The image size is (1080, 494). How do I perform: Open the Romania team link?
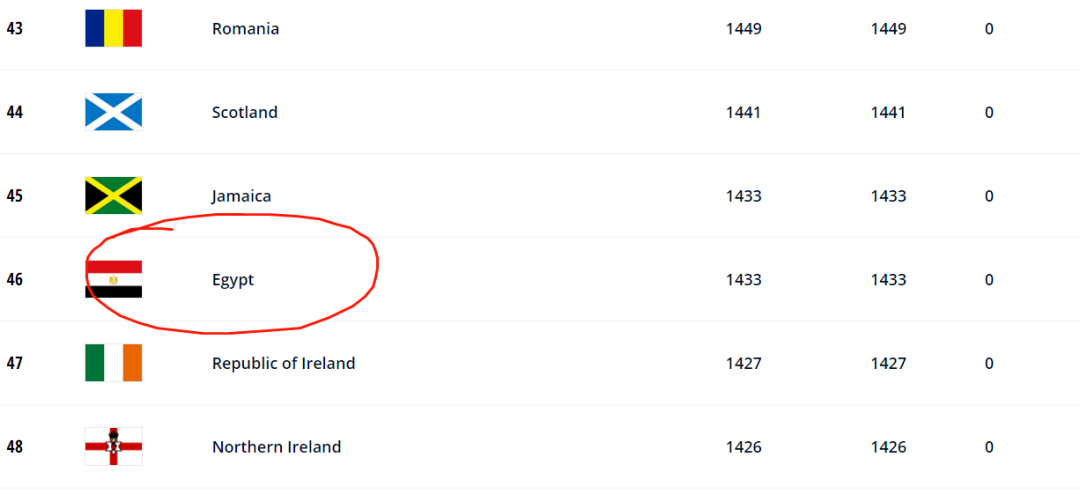245,29
